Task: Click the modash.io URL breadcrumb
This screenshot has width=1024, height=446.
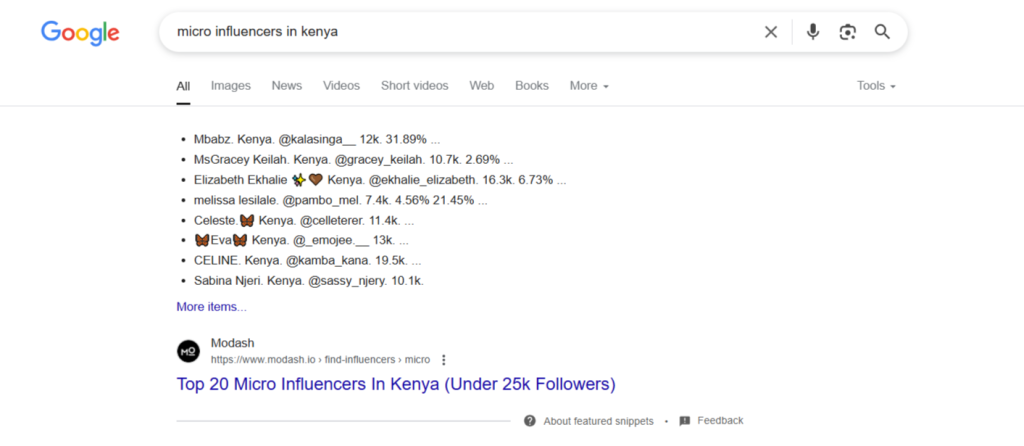Action: [x=321, y=359]
